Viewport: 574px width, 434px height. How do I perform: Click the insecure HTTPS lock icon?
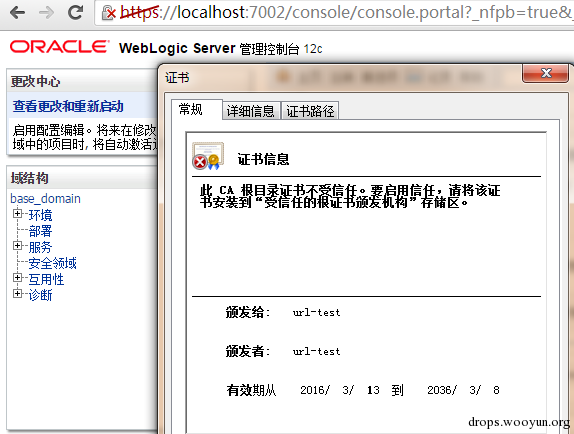coord(109,13)
